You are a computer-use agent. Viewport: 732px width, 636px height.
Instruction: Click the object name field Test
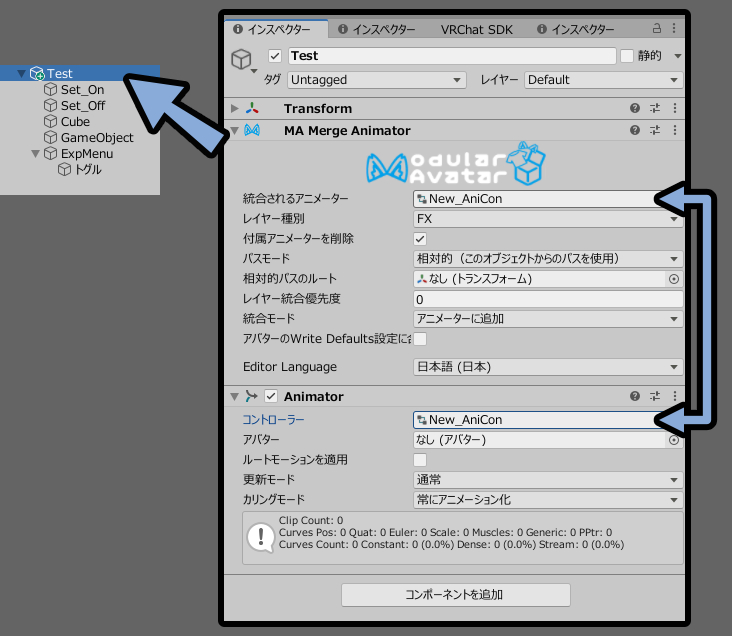coord(452,56)
